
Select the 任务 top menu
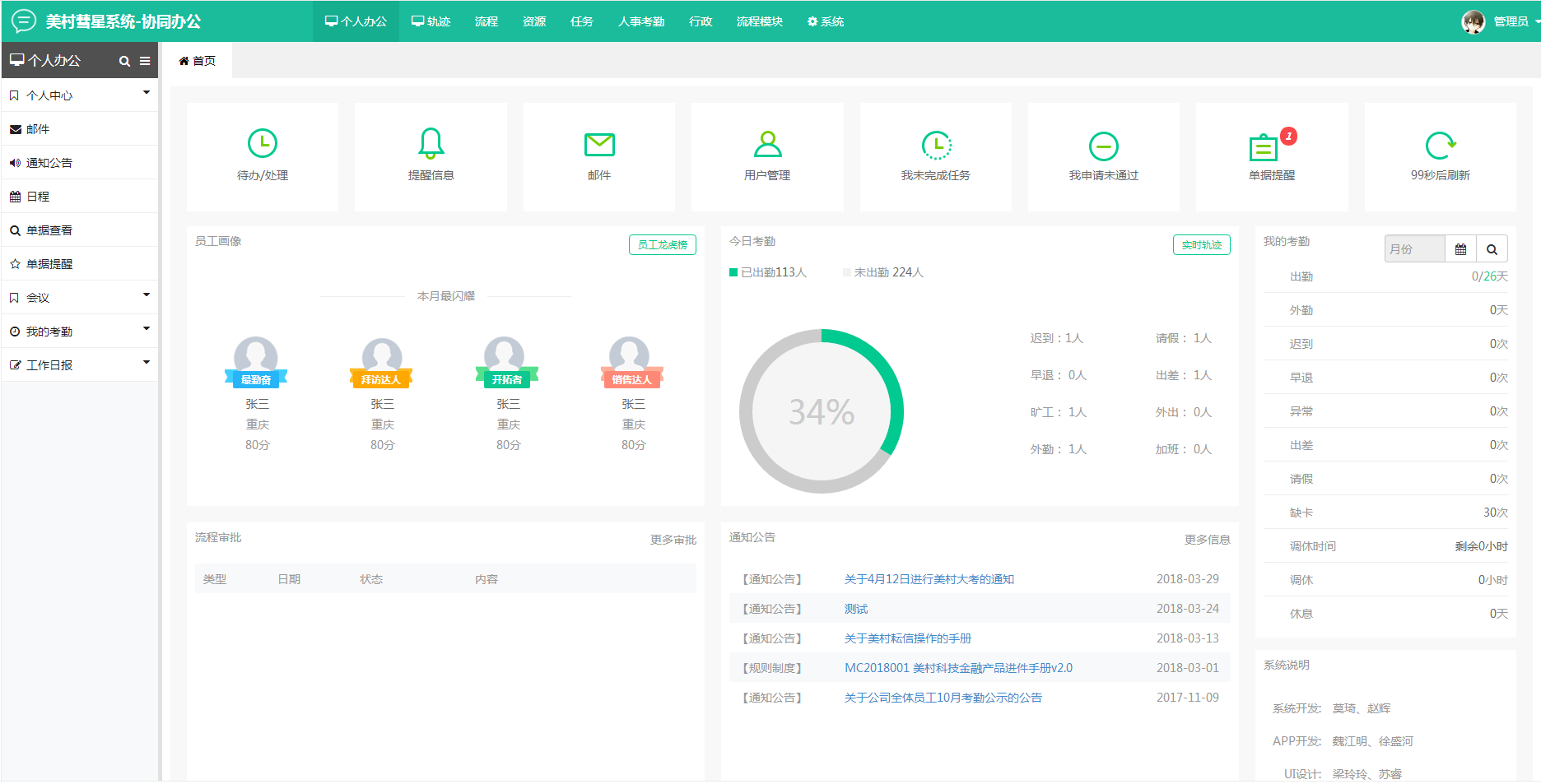(582, 21)
